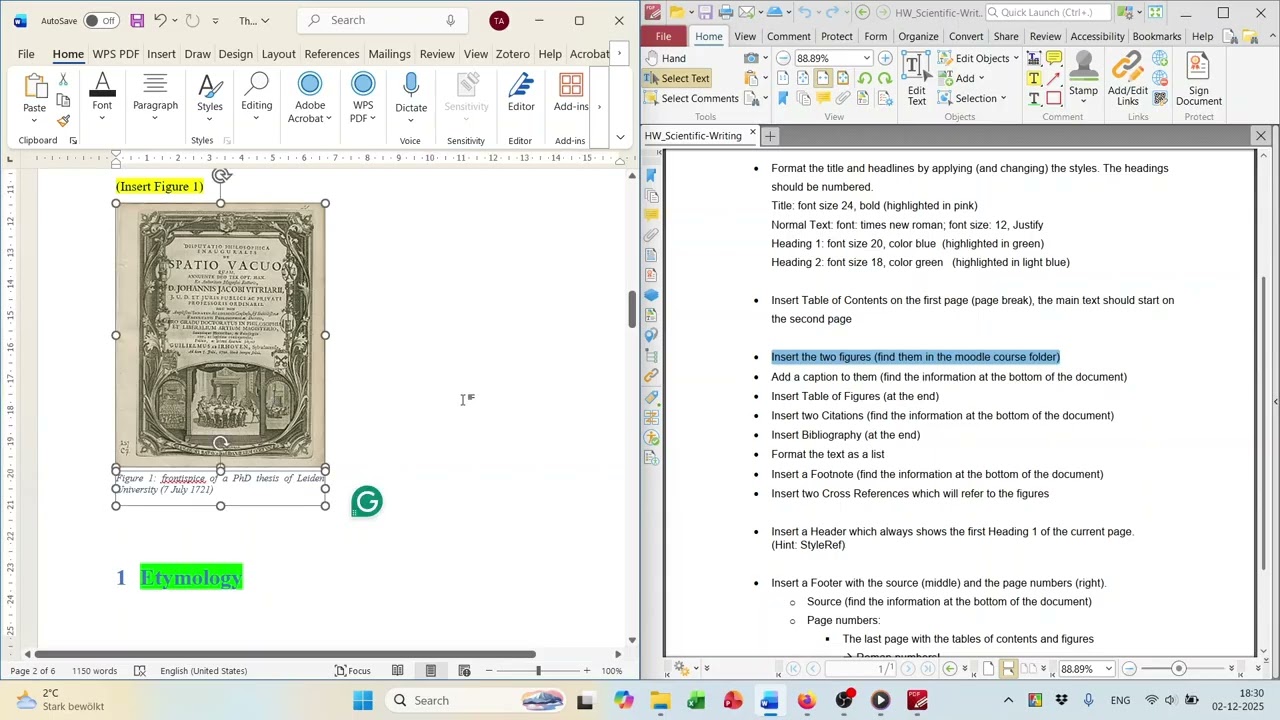
Task: Click the Add/Edit Links tool
Action: 1127,78
